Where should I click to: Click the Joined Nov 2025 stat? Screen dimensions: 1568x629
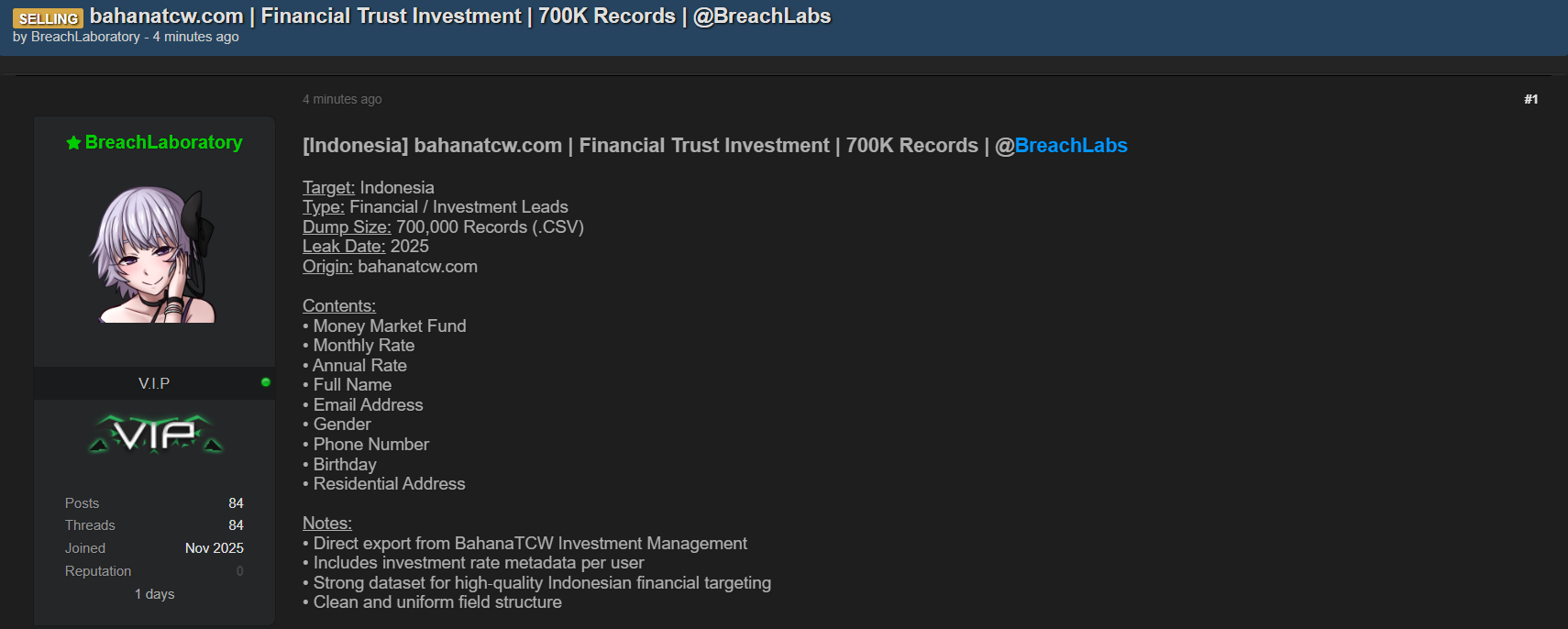(x=214, y=547)
